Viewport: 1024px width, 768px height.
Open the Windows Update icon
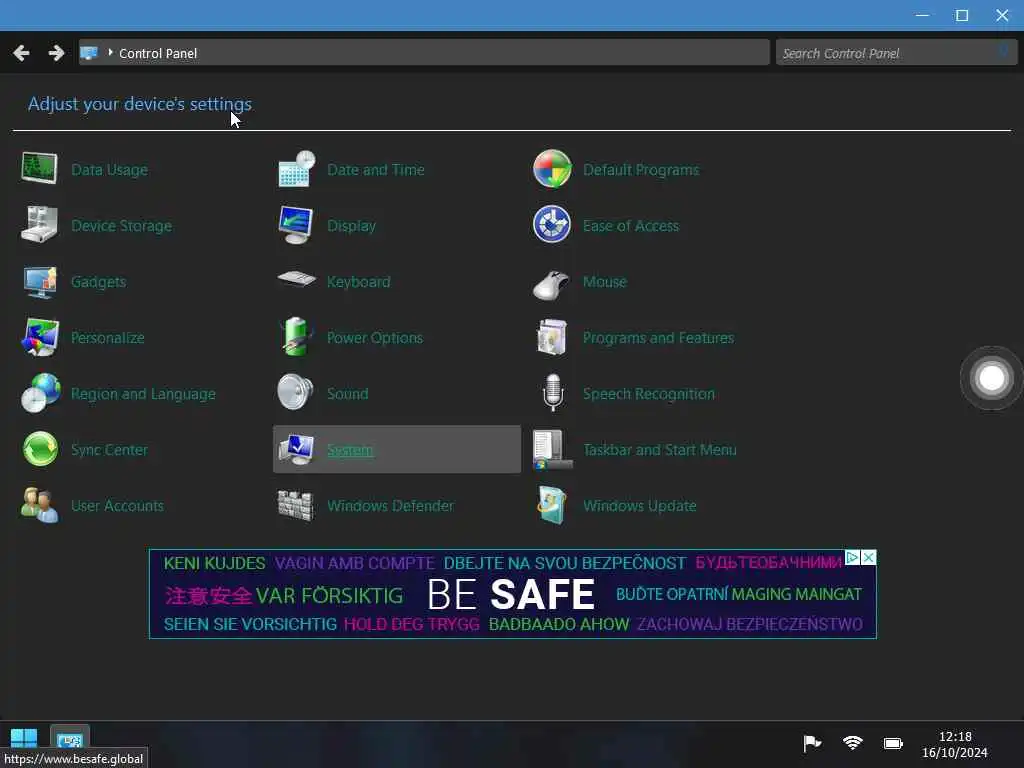click(x=552, y=505)
